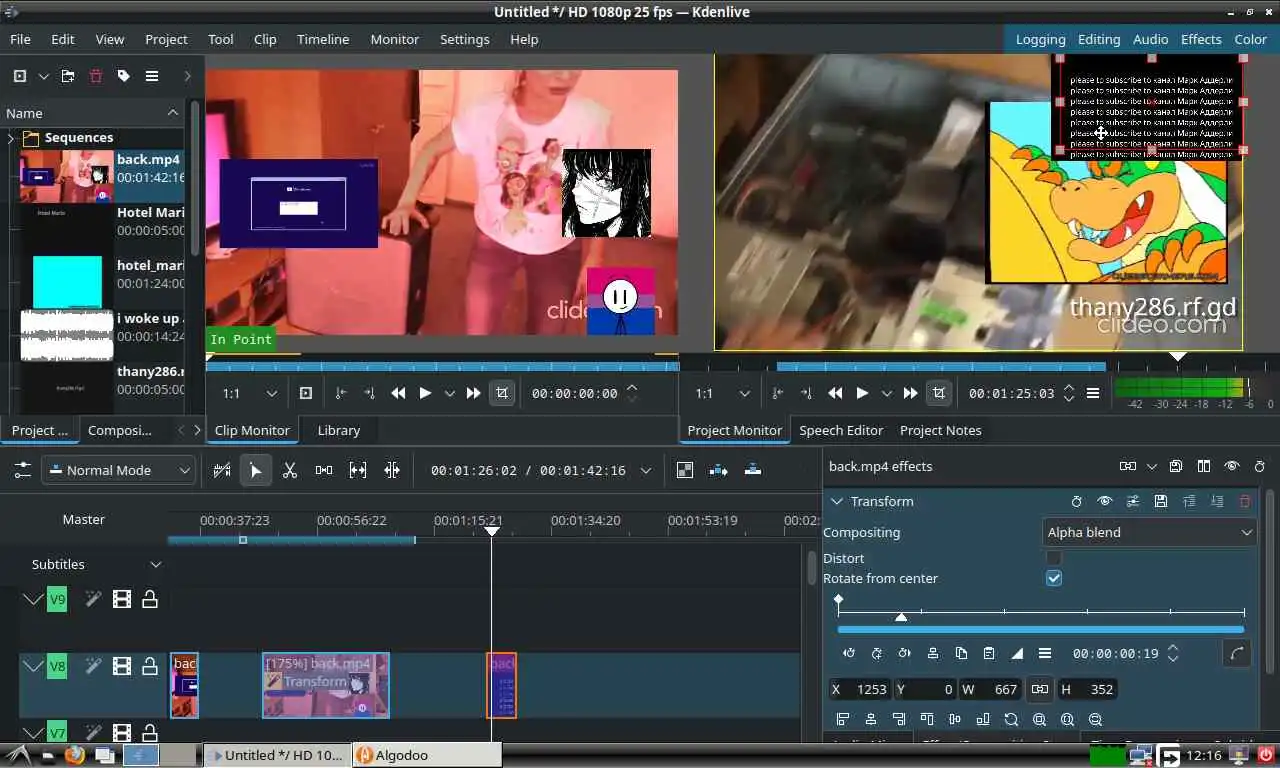Open Project Monitor hamburger options menu

[x=1093, y=393]
